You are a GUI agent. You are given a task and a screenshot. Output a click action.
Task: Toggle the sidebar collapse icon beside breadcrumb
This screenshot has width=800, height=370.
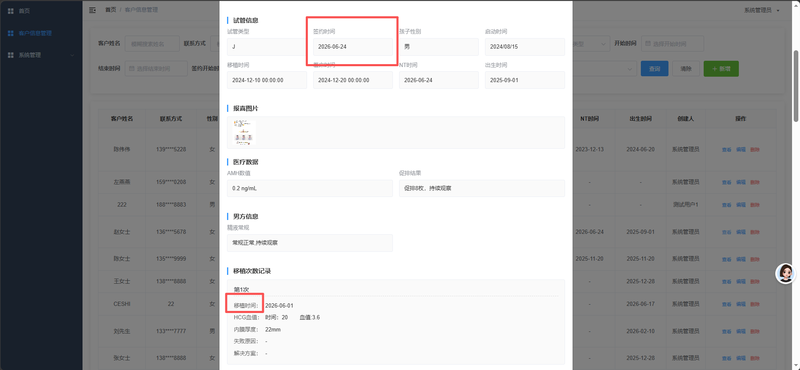(92, 10)
